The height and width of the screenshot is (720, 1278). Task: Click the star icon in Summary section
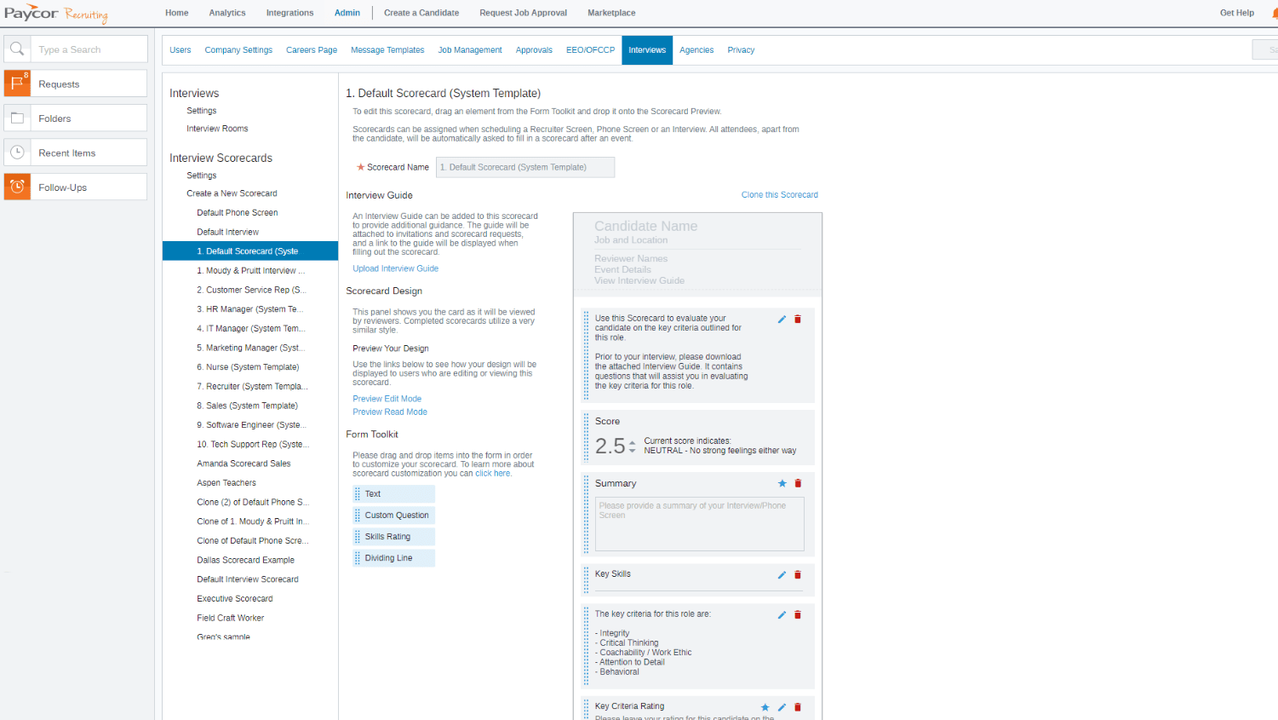(782, 484)
